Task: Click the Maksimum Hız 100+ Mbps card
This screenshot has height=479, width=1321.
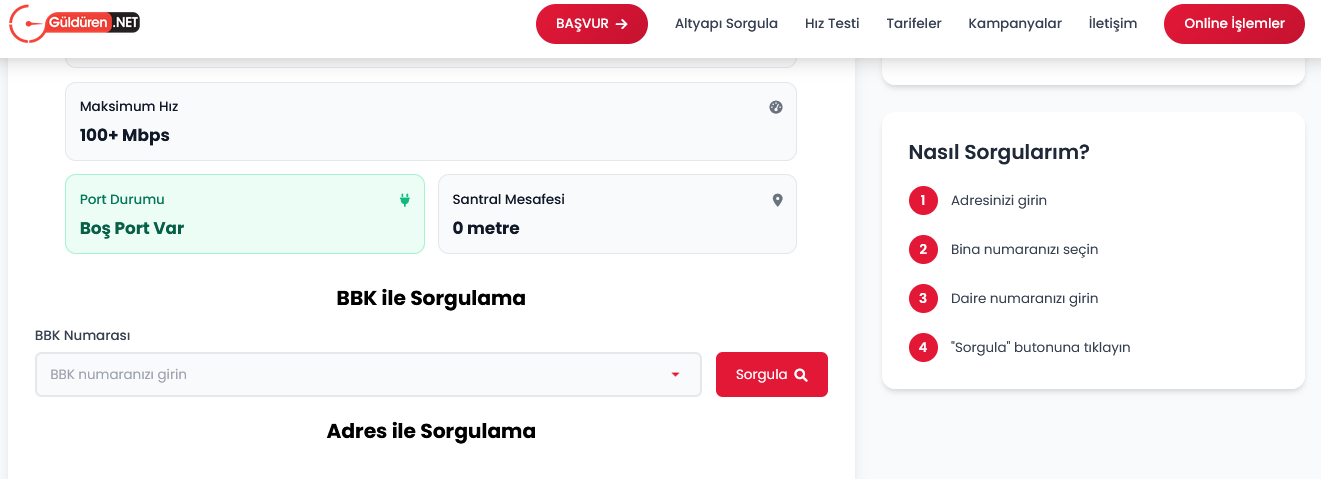Action: [430, 121]
